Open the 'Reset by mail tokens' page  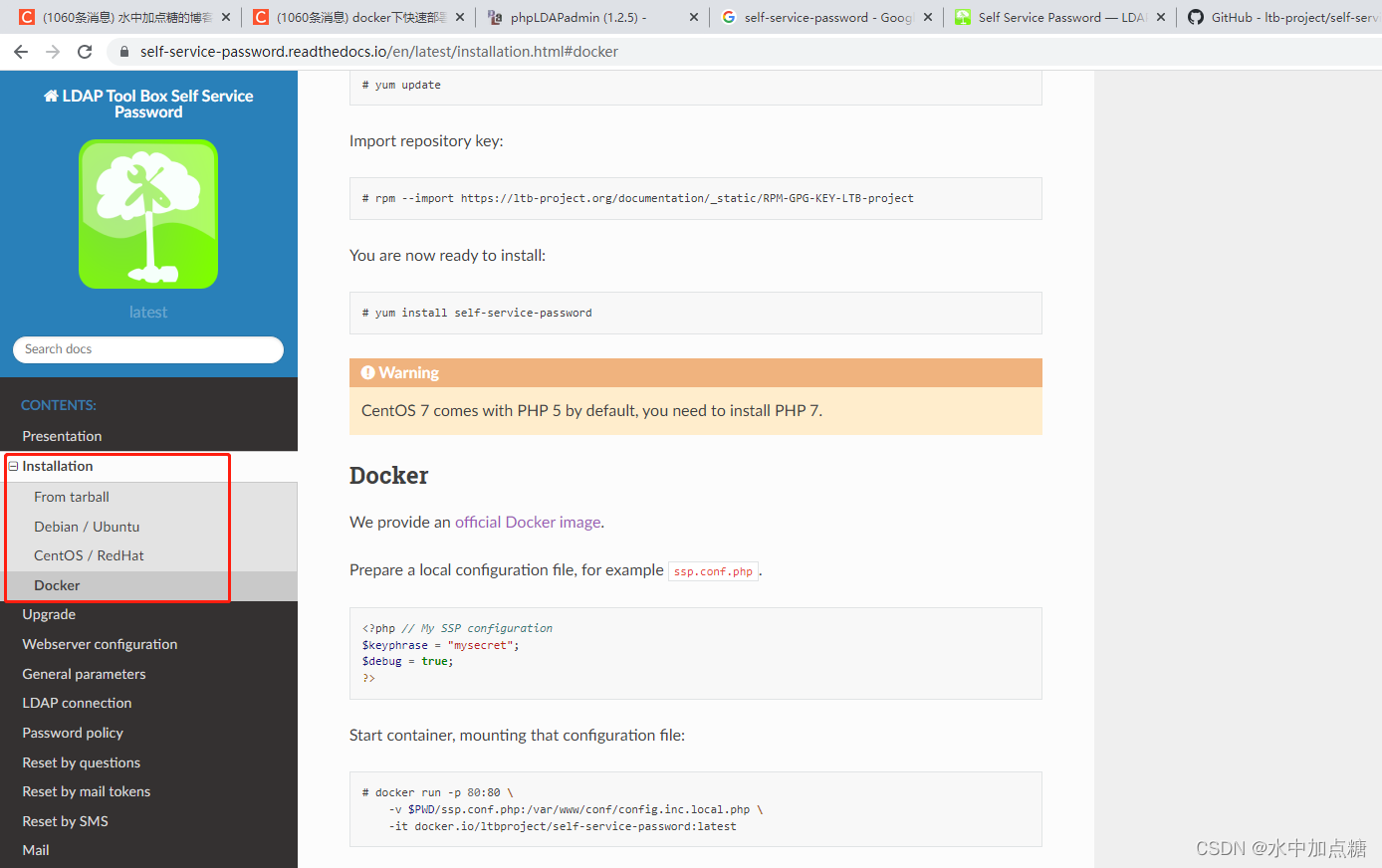(x=88, y=790)
